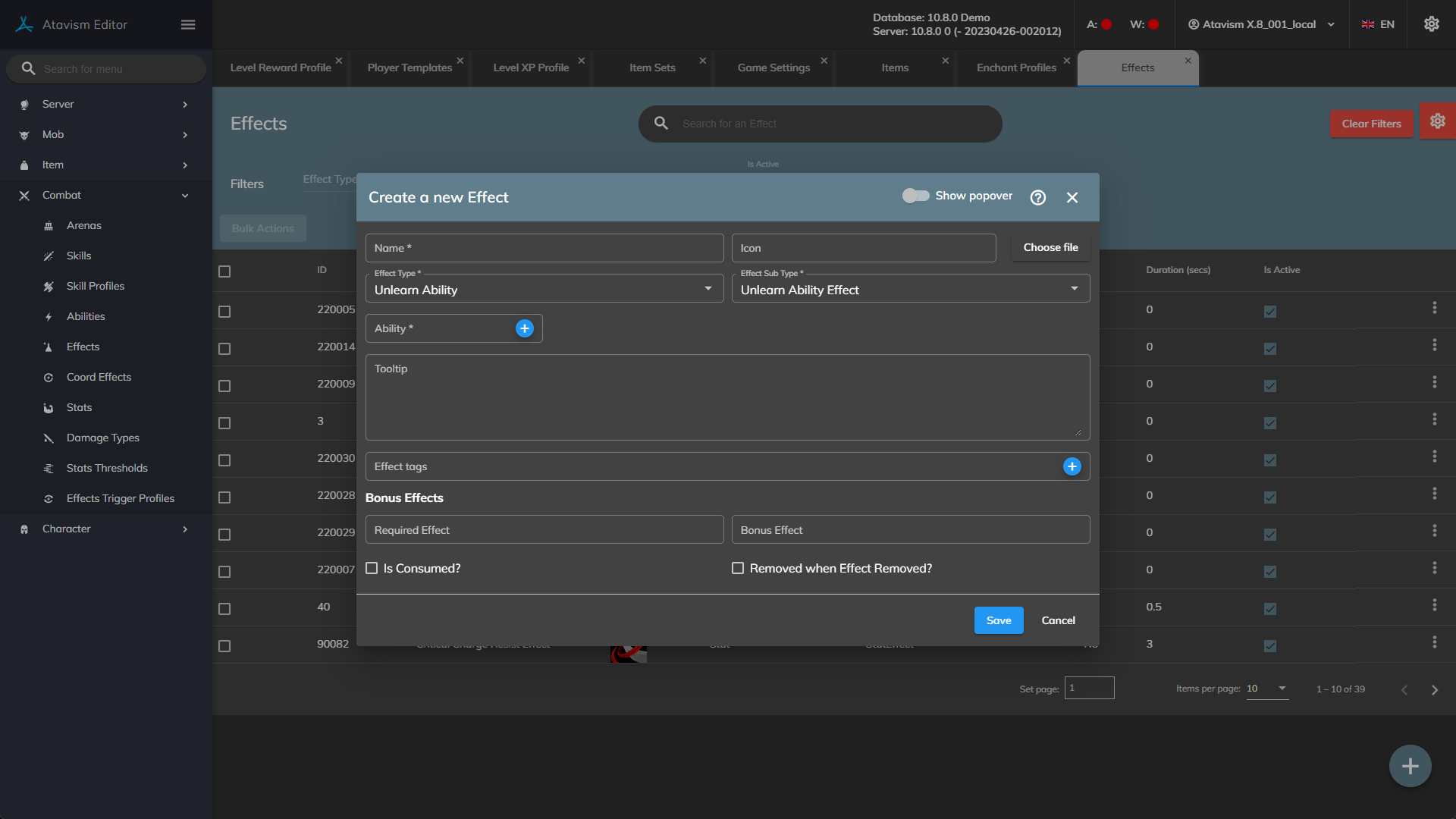Click the red table settings gear button
This screenshot has width=1456, height=819.
1437,121
